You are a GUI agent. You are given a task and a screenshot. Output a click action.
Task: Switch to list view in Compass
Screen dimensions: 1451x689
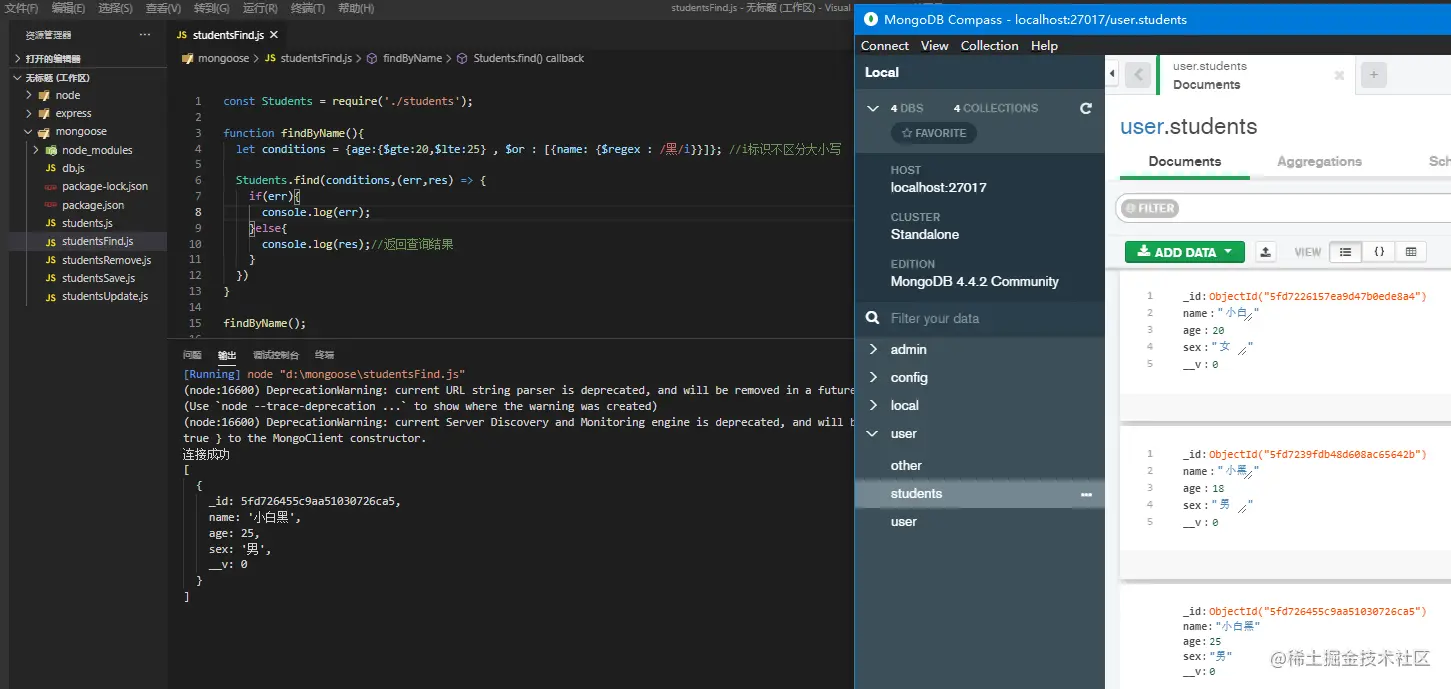[1345, 252]
